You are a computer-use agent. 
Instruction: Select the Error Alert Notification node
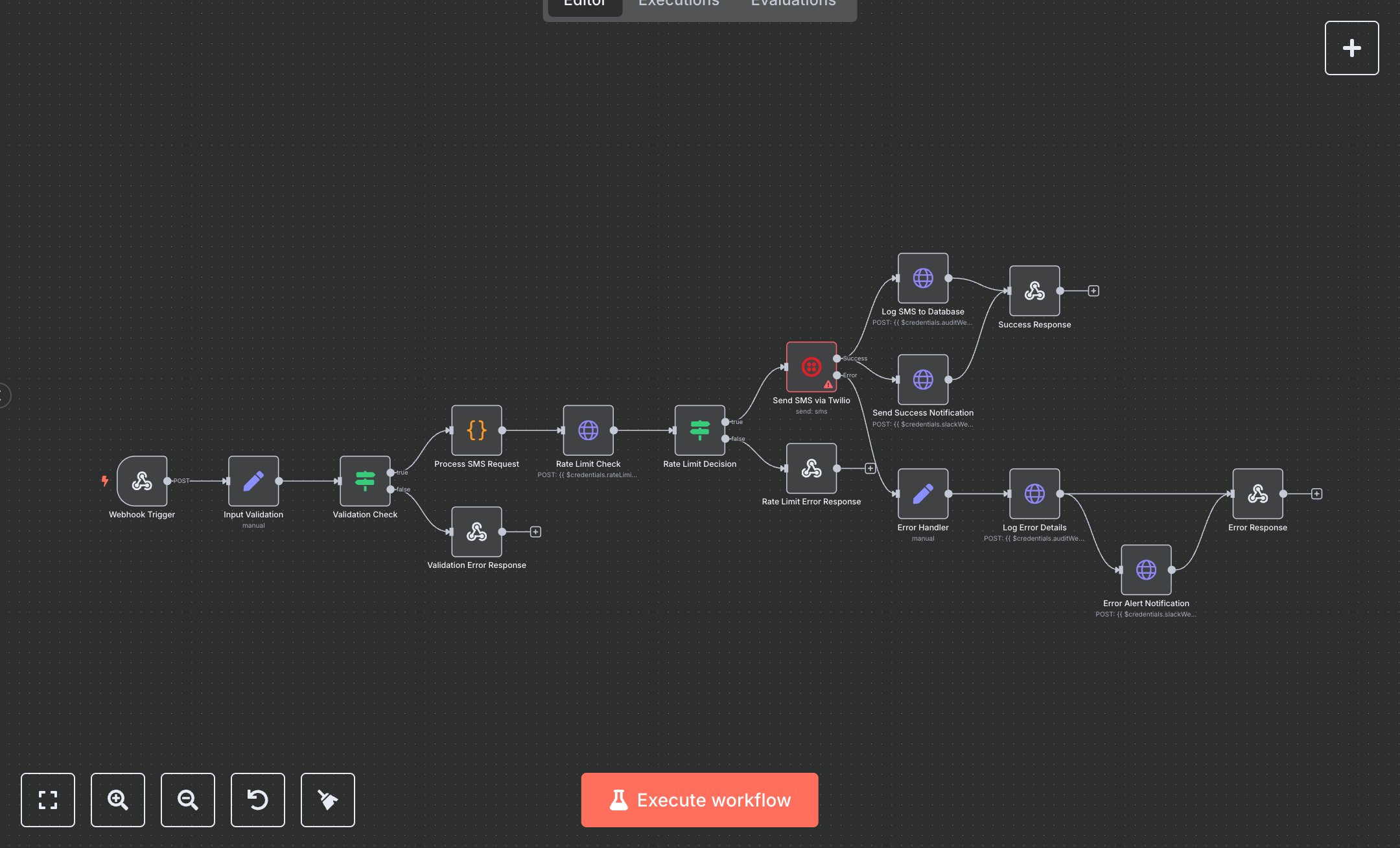(x=1145, y=570)
